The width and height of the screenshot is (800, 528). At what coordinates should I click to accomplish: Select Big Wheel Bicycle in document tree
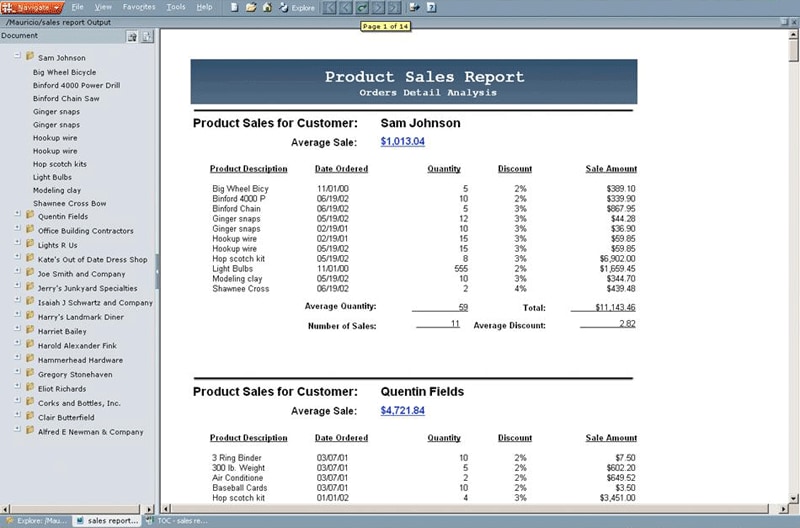click(64, 72)
